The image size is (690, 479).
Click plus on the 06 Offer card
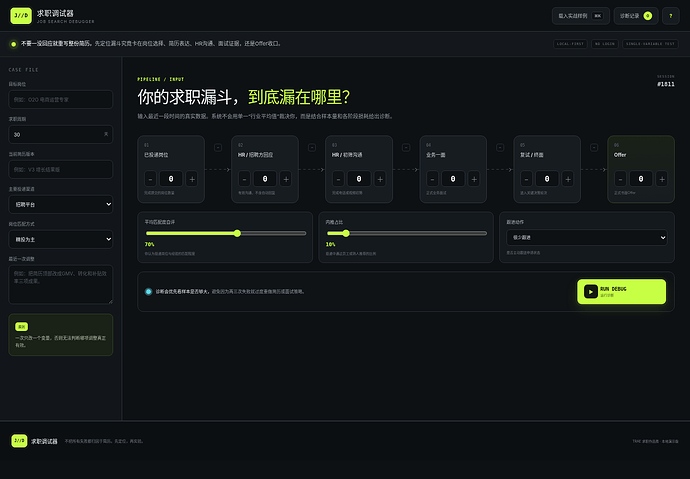coord(662,179)
